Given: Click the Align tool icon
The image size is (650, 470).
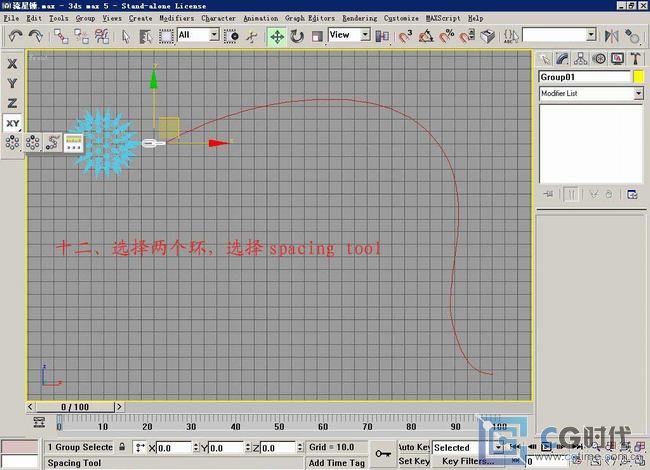Looking at the screenshot, I should (x=632, y=36).
